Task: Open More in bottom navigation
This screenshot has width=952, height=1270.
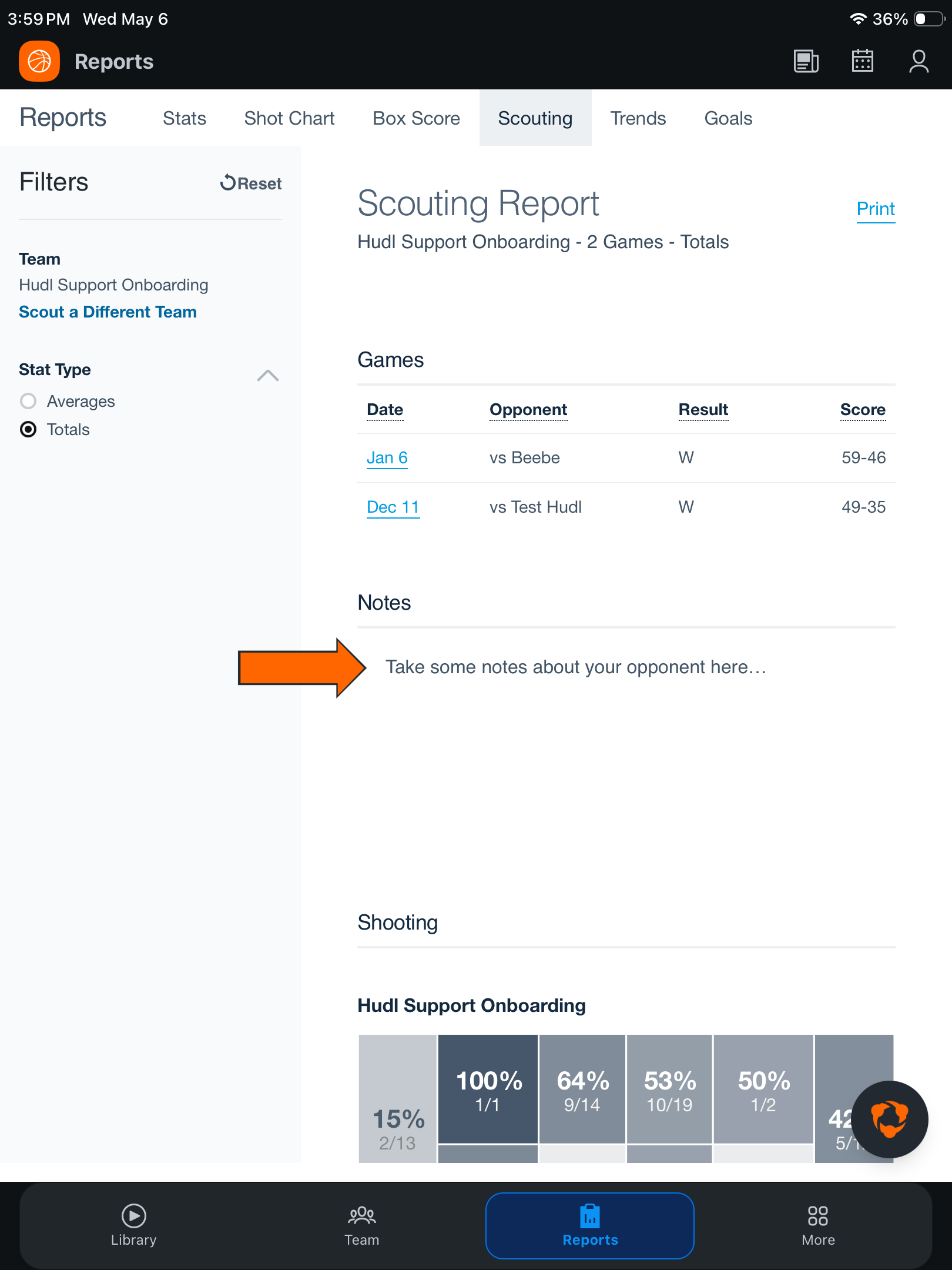Action: coord(818,1226)
